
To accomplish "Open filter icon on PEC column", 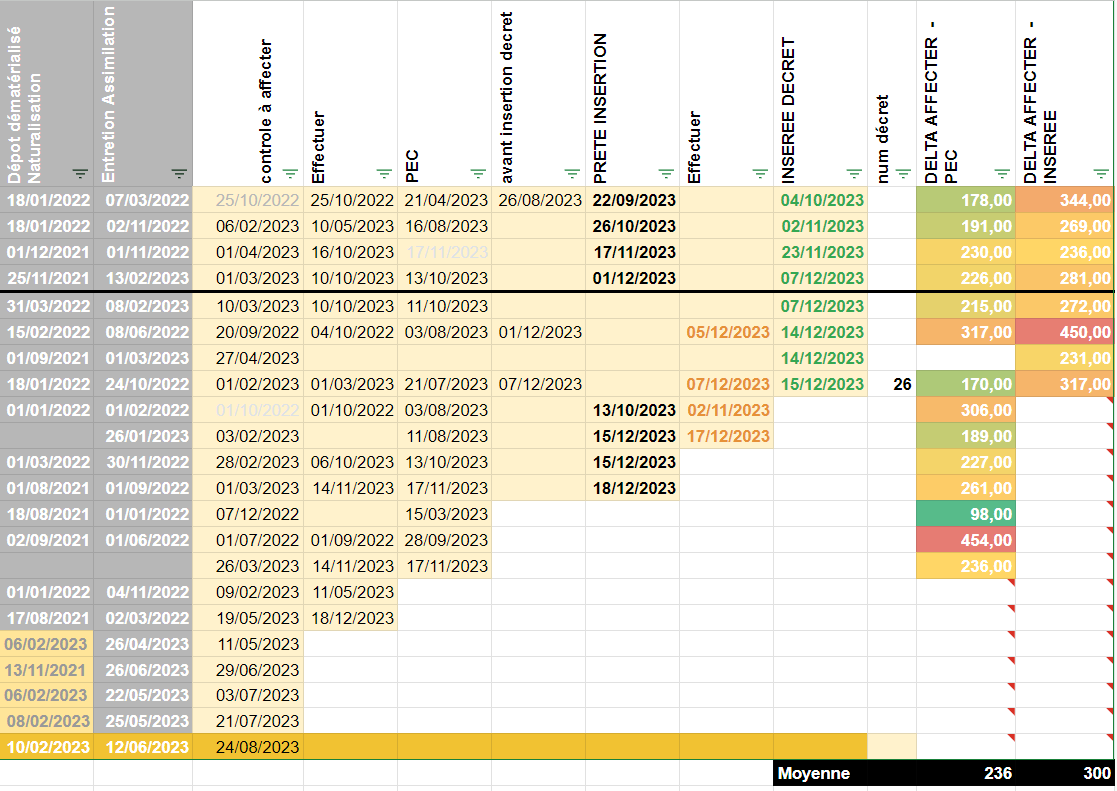I will tap(478, 173).
